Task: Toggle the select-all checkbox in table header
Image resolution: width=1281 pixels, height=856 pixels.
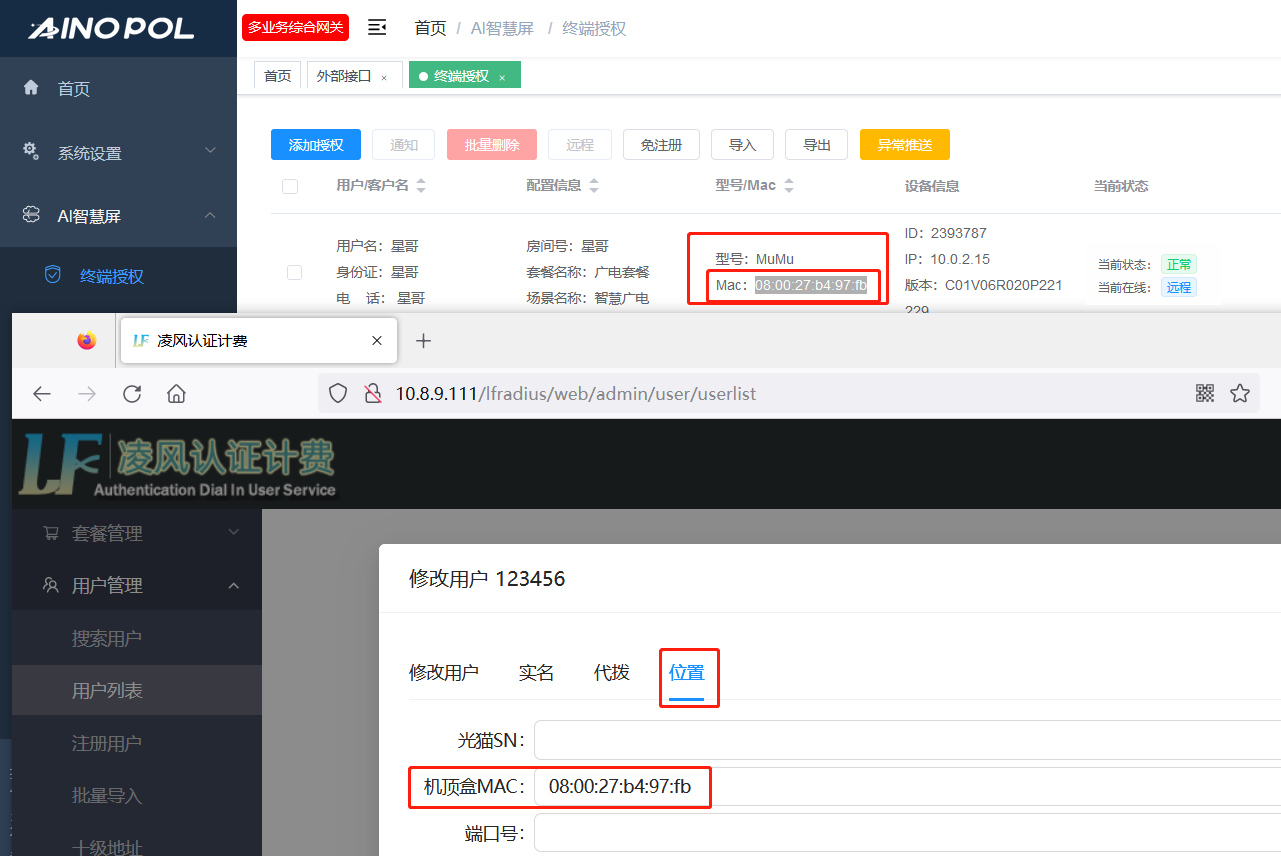Action: 290,186
